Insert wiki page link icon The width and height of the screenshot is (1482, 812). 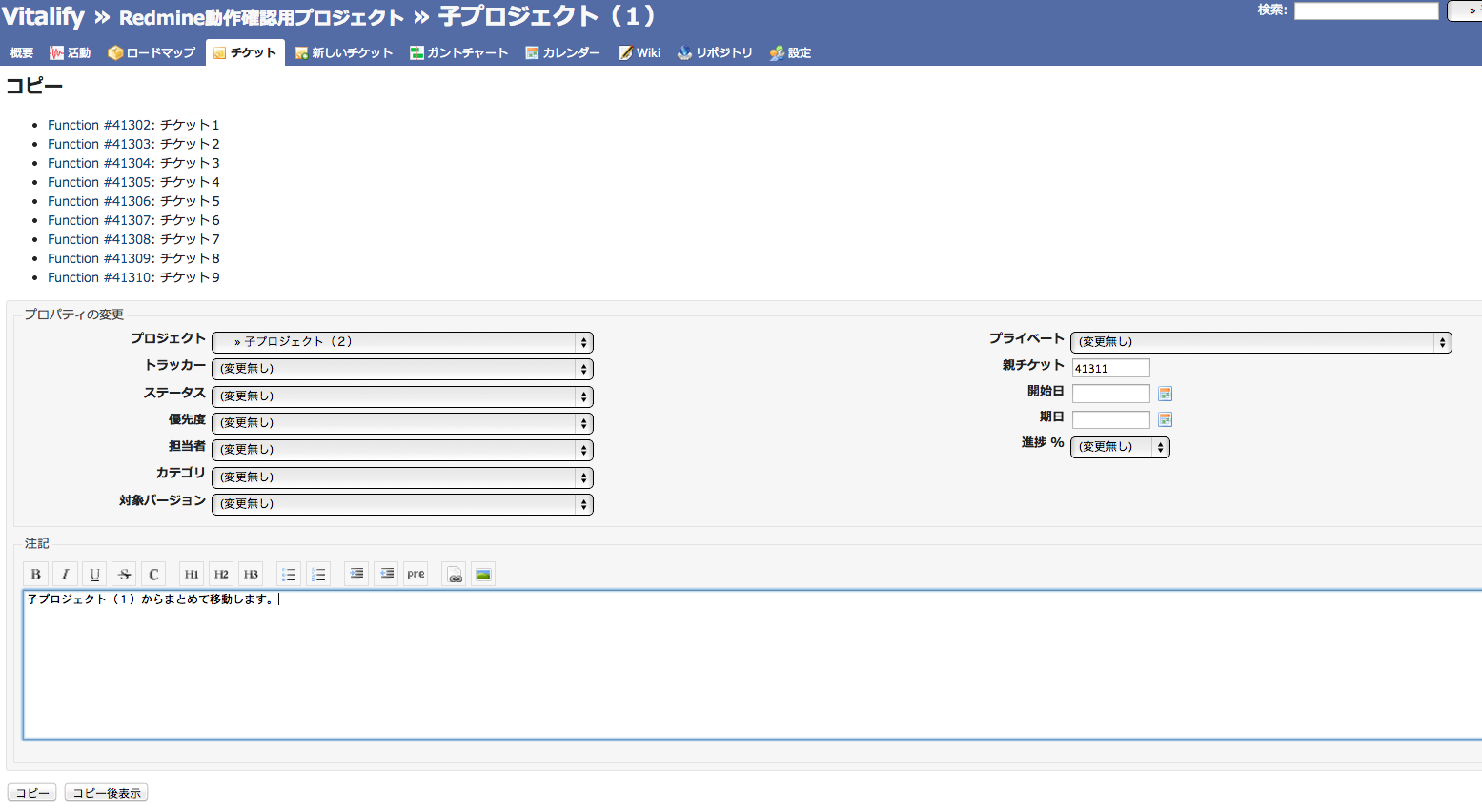(x=455, y=574)
